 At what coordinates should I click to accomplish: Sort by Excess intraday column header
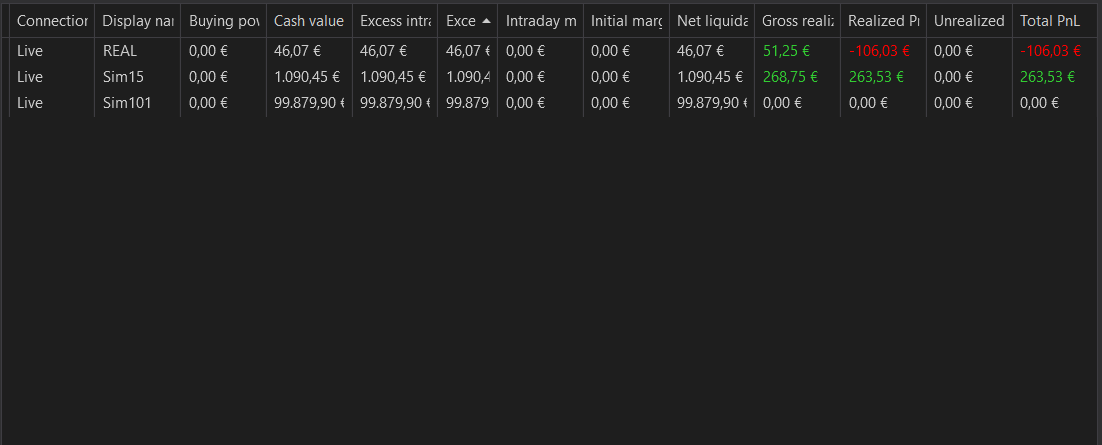395,21
